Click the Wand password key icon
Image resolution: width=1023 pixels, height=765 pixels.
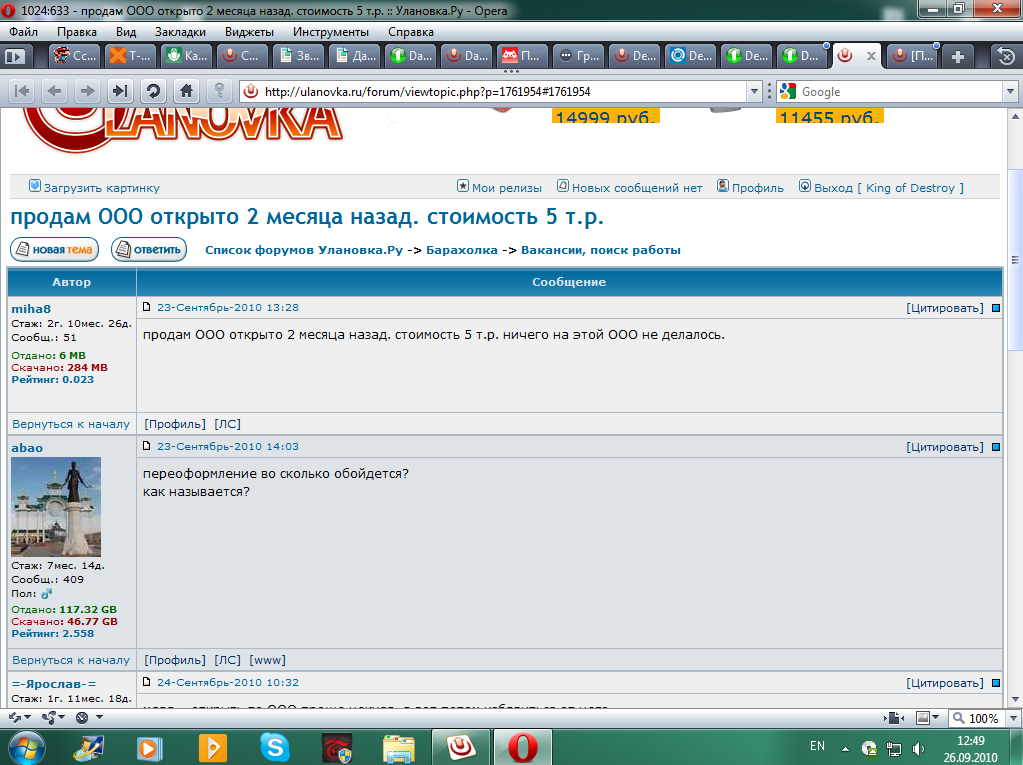(x=220, y=91)
